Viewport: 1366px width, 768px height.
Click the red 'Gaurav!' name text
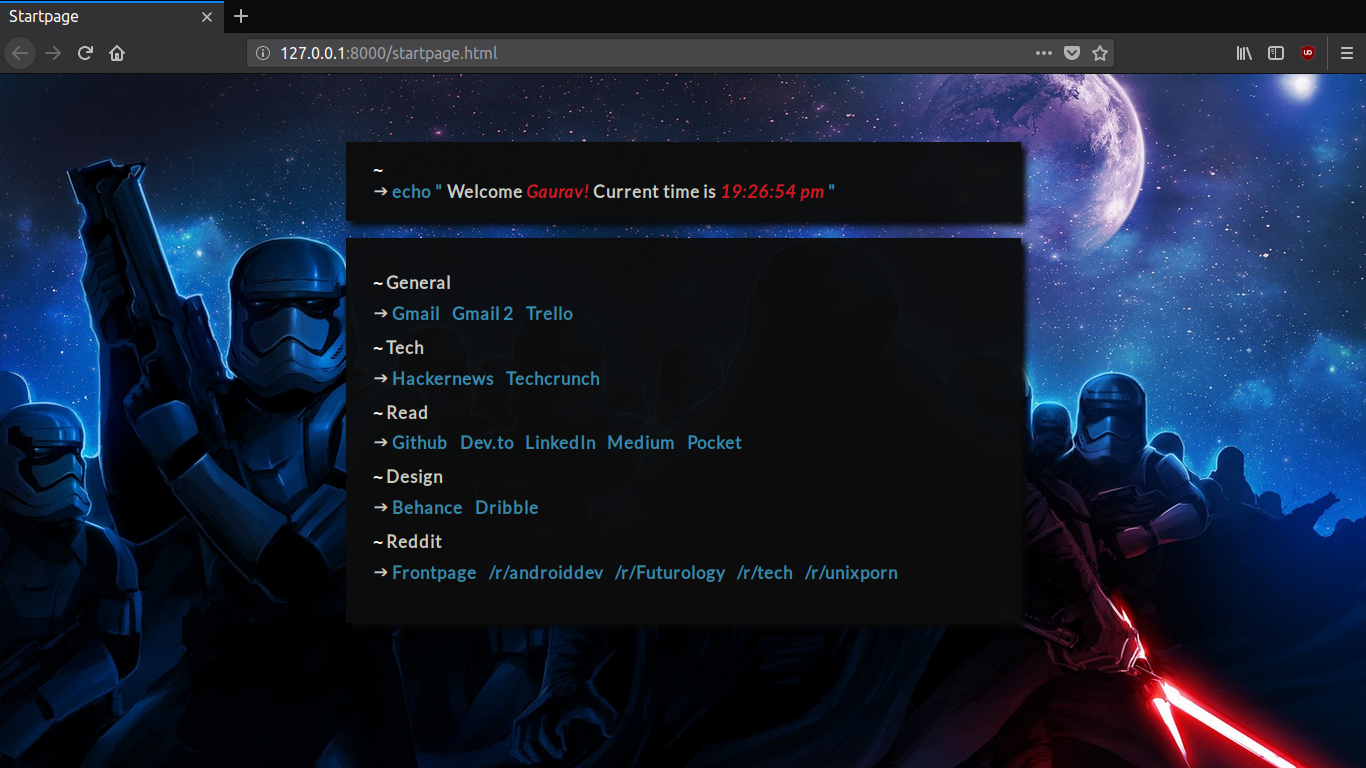(x=558, y=192)
